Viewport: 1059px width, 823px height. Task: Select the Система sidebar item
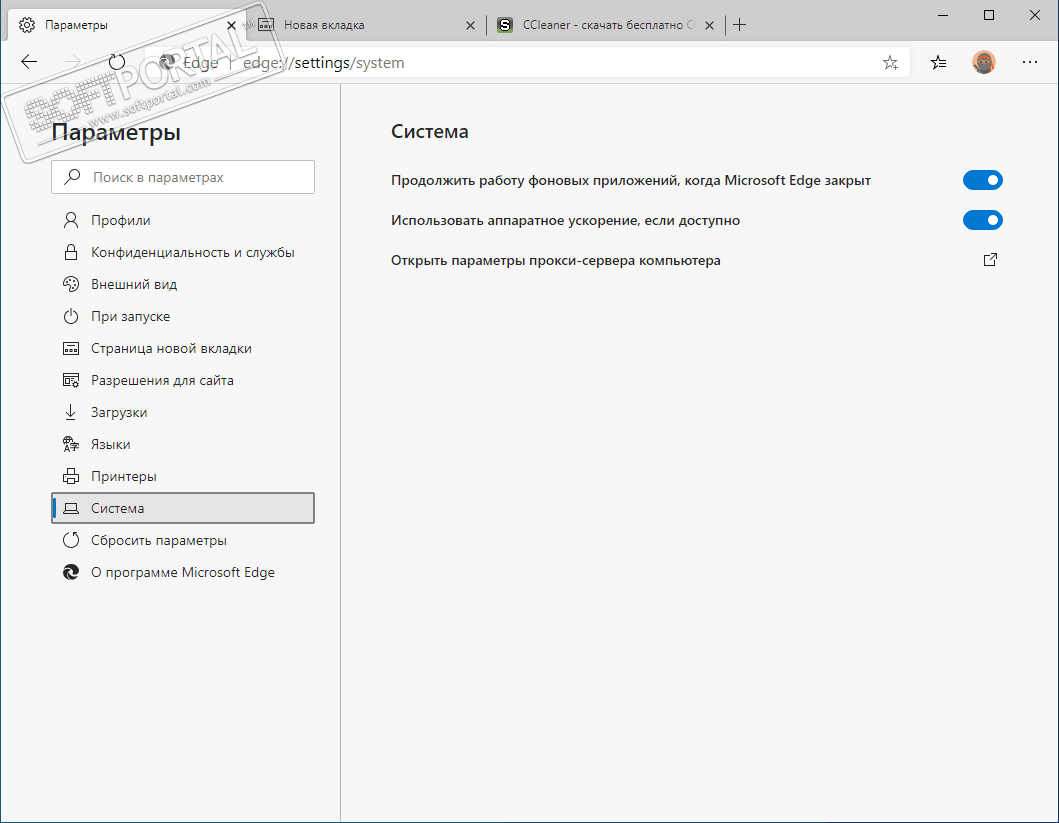tap(183, 508)
